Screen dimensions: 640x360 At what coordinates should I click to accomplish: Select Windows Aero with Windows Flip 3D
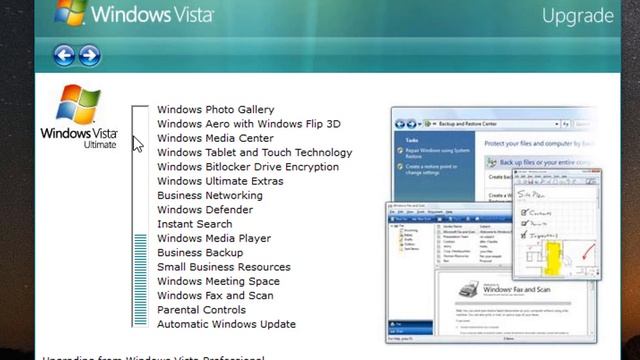click(249, 124)
